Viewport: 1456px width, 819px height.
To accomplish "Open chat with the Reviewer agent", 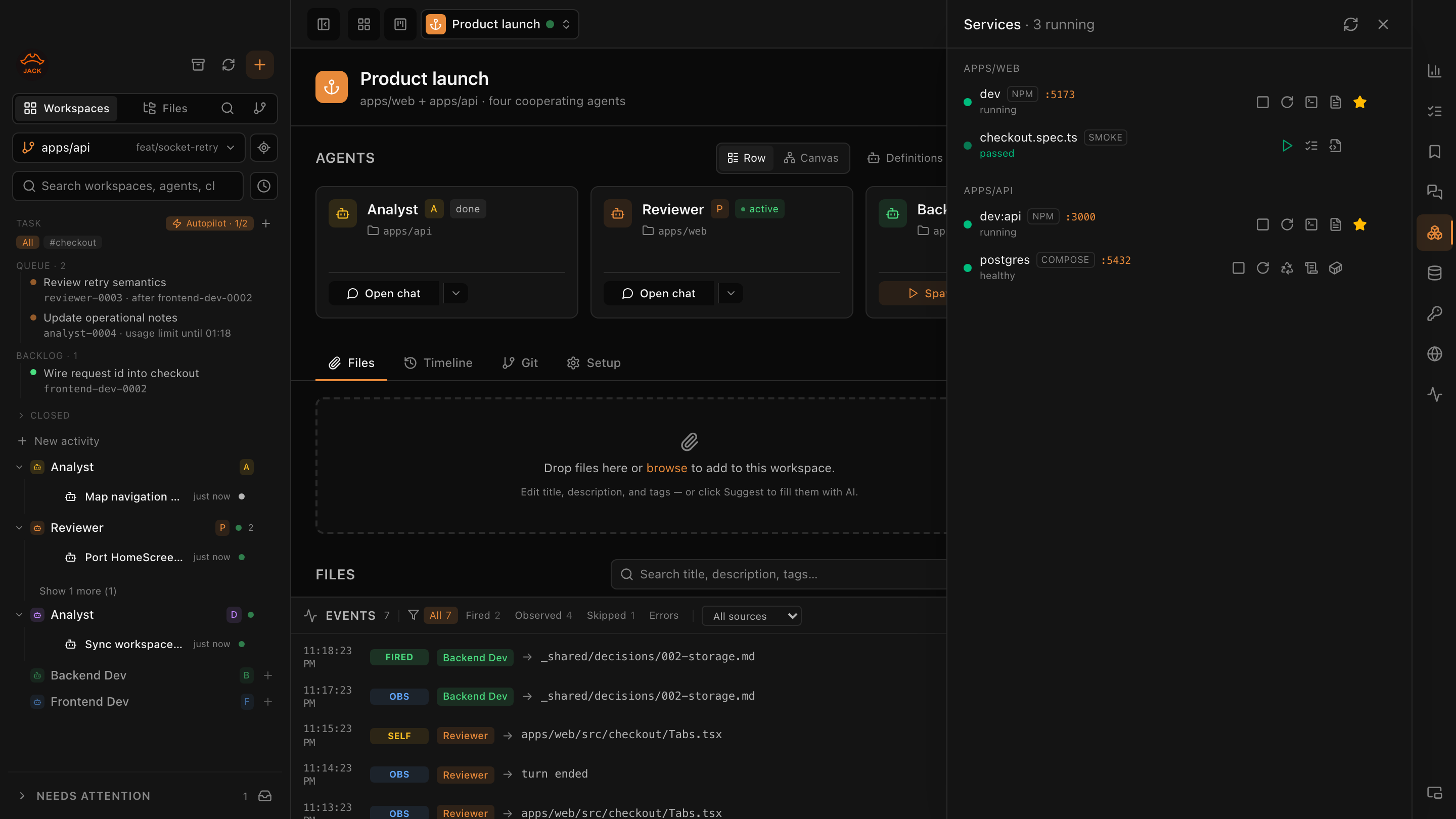I will tap(658, 293).
